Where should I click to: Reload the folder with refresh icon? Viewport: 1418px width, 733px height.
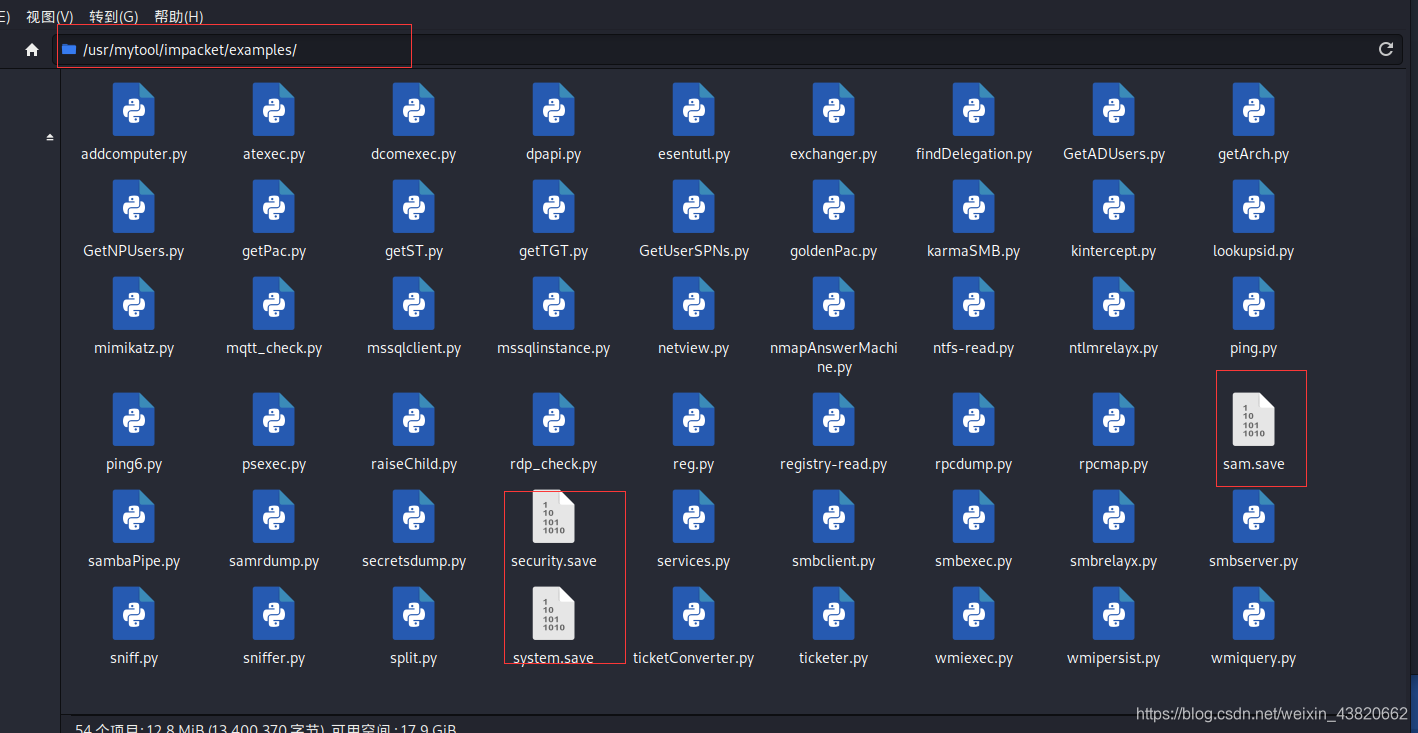1386,49
